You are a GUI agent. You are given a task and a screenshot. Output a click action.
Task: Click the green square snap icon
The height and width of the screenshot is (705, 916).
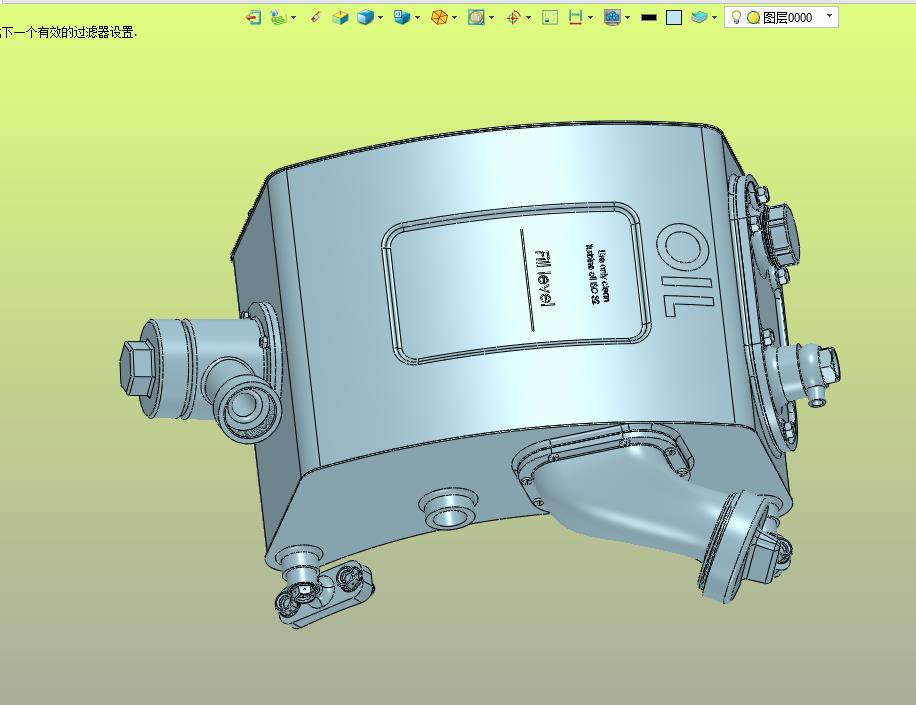[550, 18]
